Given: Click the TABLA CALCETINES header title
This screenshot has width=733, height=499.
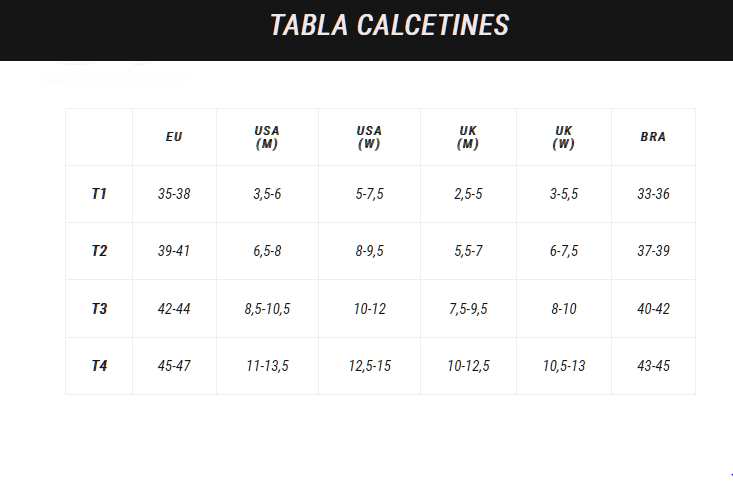Looking at the screenshot, I should pyautogui.click(x=389, y=25).
